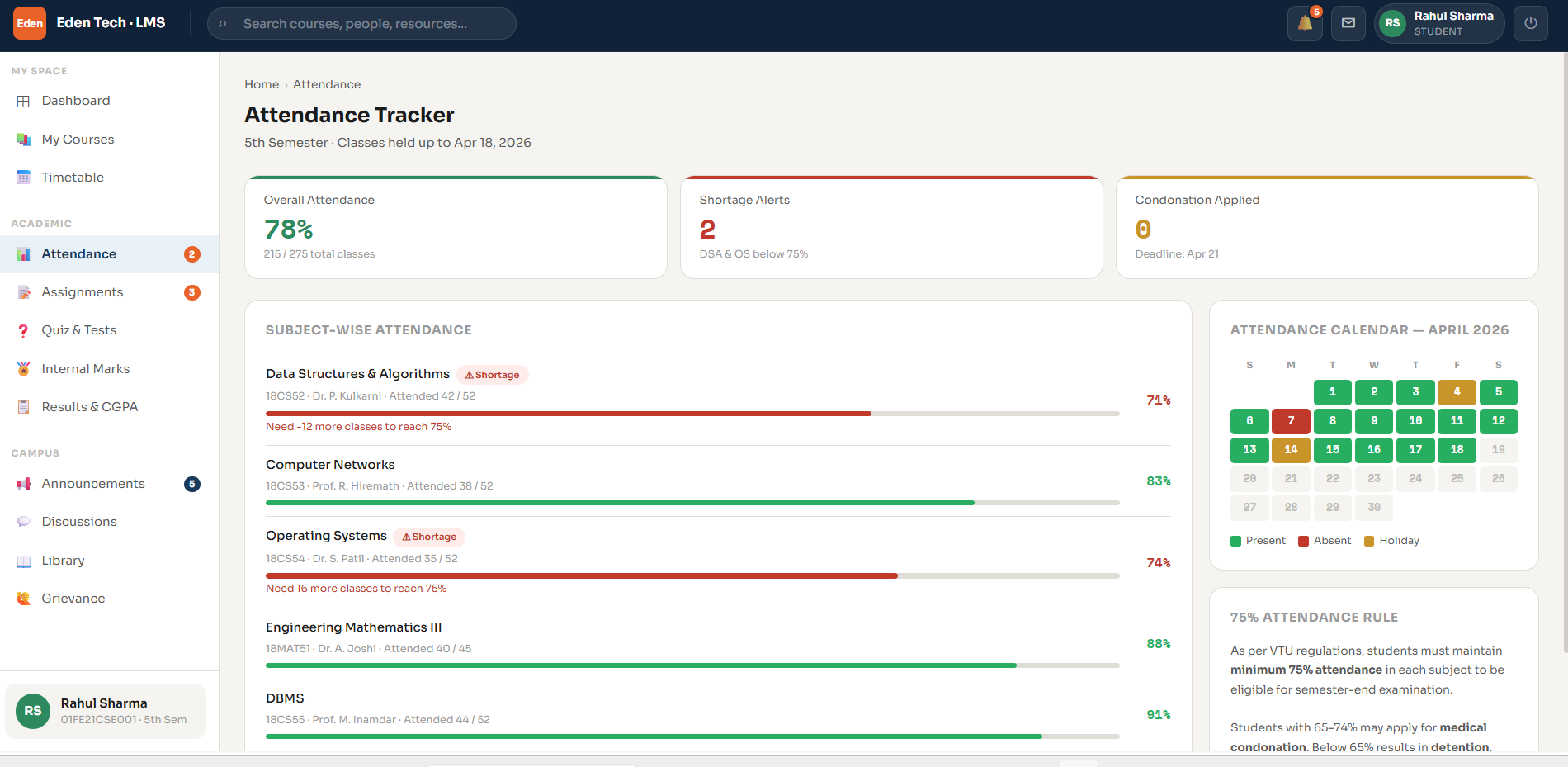Viewport: 1568px width, 767px height.
Task: Click the Shortage Alerts card
Action: pos(891,227)
